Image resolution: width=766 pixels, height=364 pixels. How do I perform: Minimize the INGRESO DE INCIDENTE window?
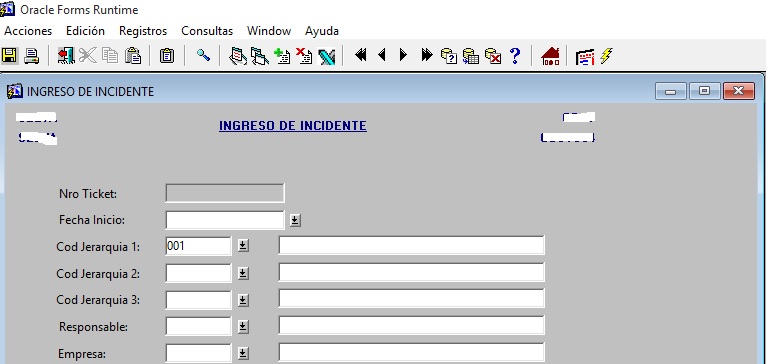pos(671,91)
